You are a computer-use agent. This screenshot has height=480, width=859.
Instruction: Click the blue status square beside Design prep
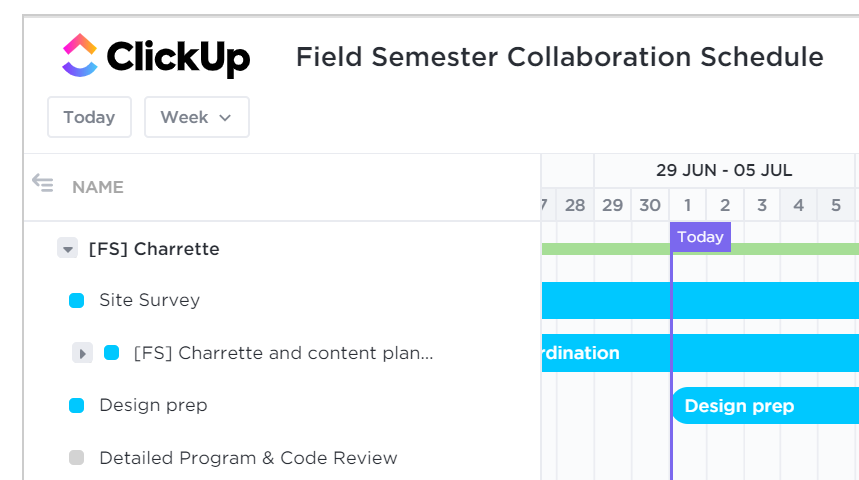77,405
